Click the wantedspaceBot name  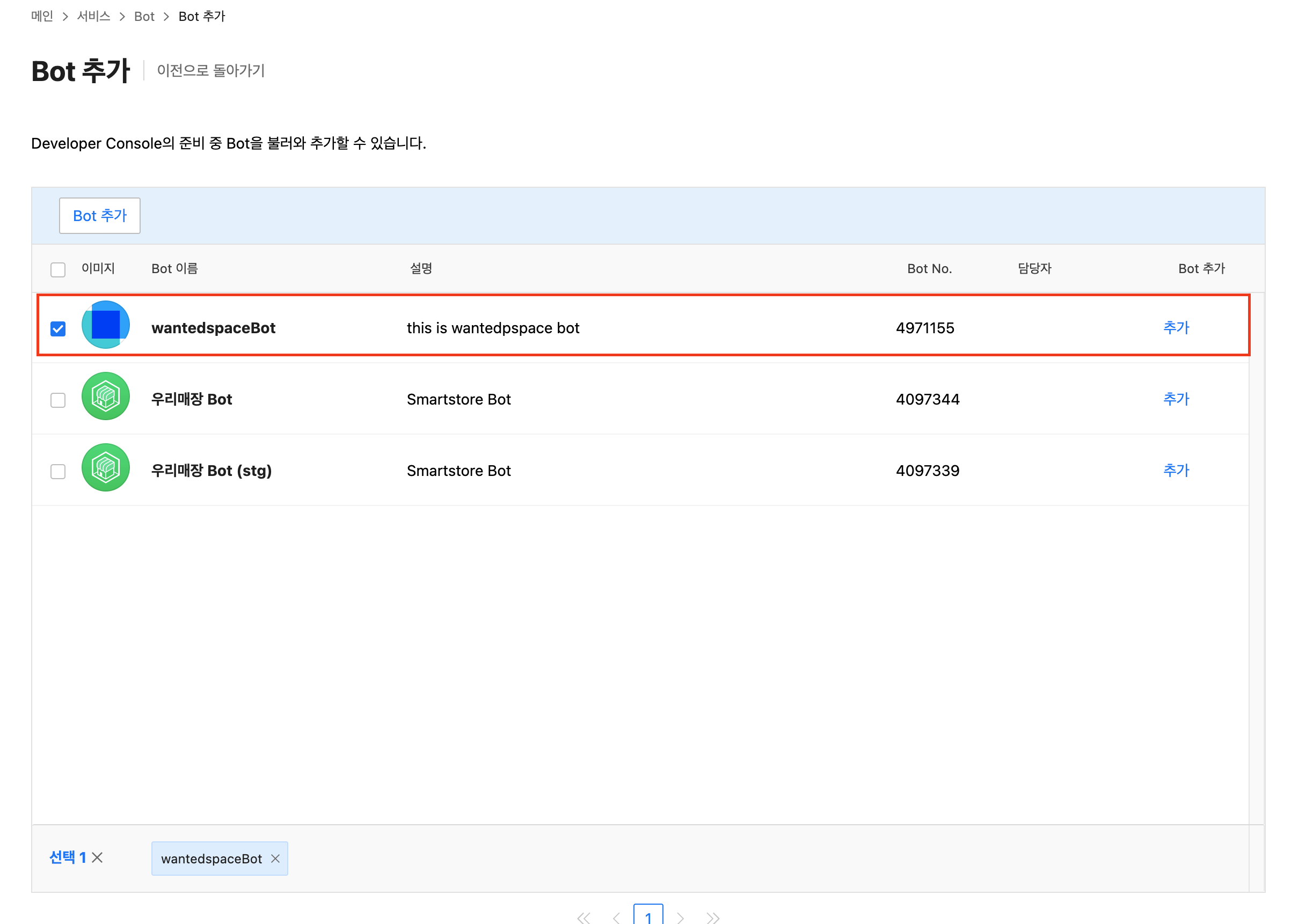pos(213,328)
